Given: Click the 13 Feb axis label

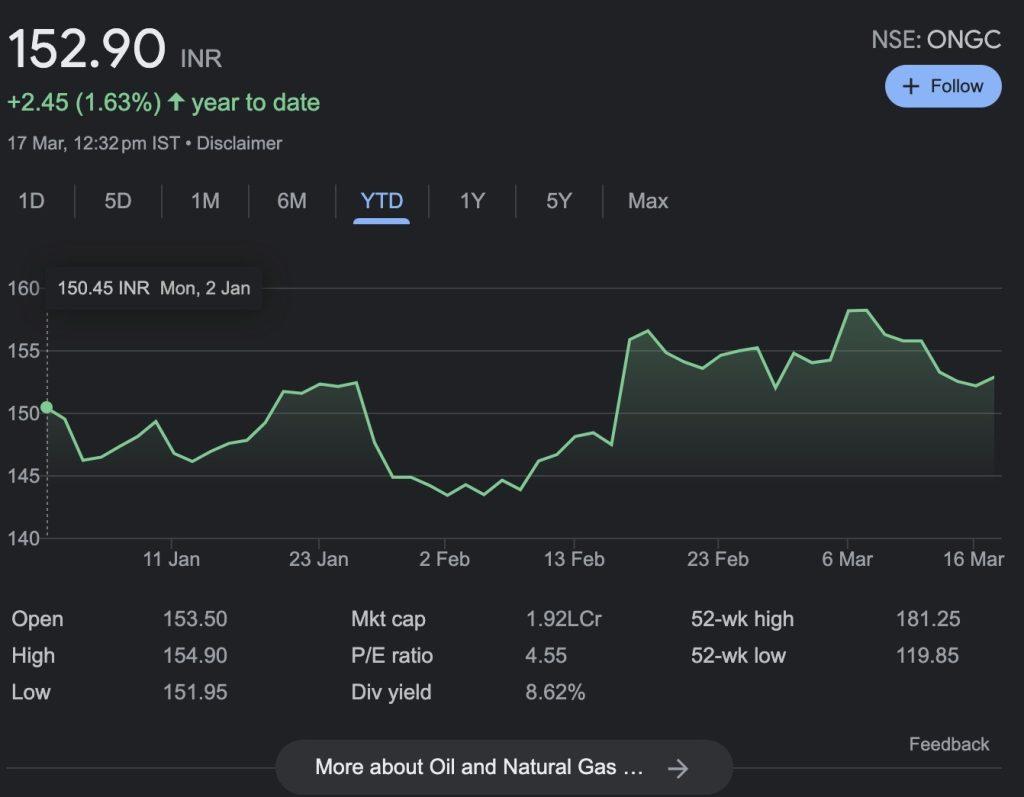Looking at the screenshot, I should [x=574, y=559].
